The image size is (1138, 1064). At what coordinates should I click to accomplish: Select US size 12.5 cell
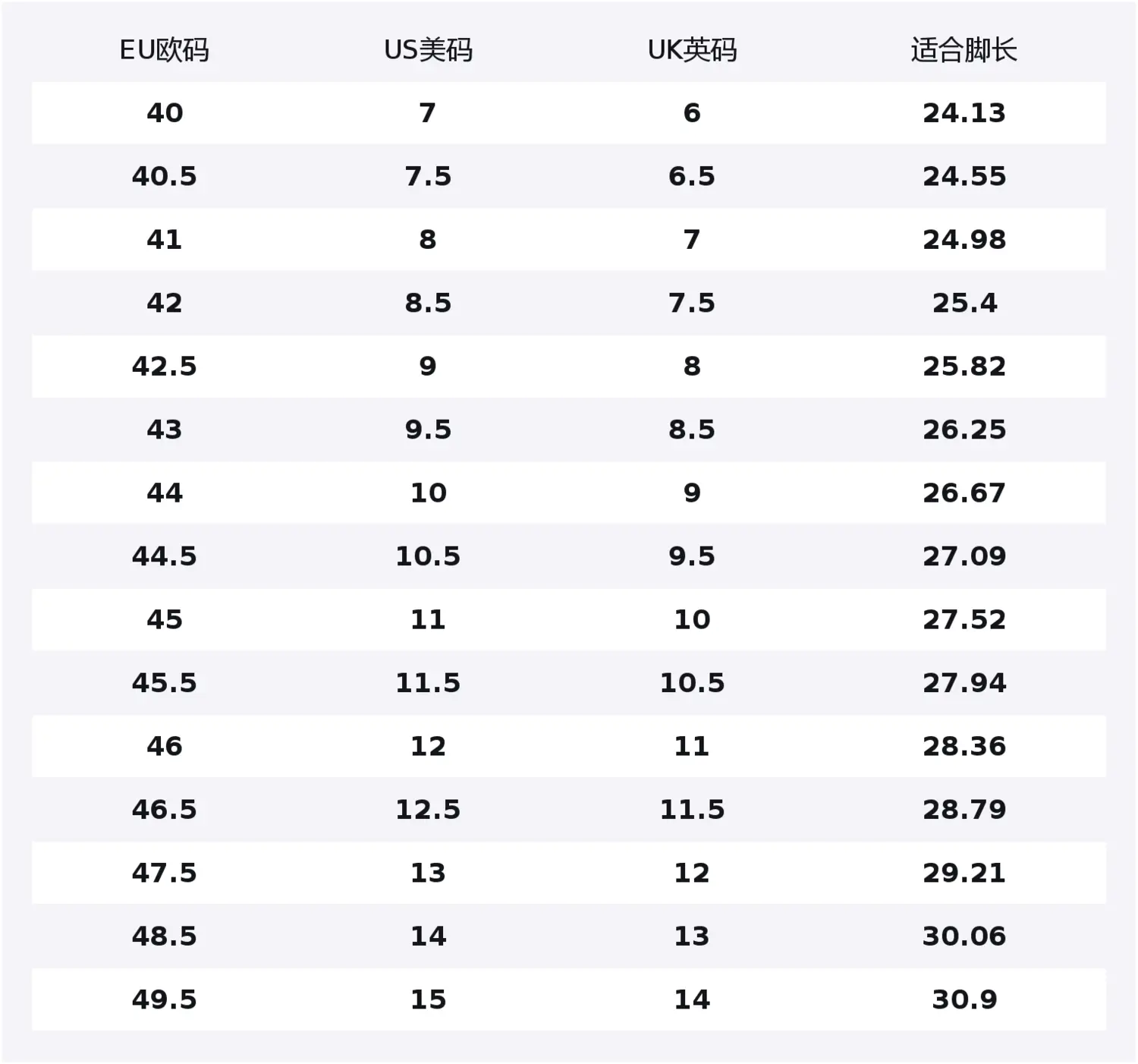pyautogui.click(x=428, y=810)
